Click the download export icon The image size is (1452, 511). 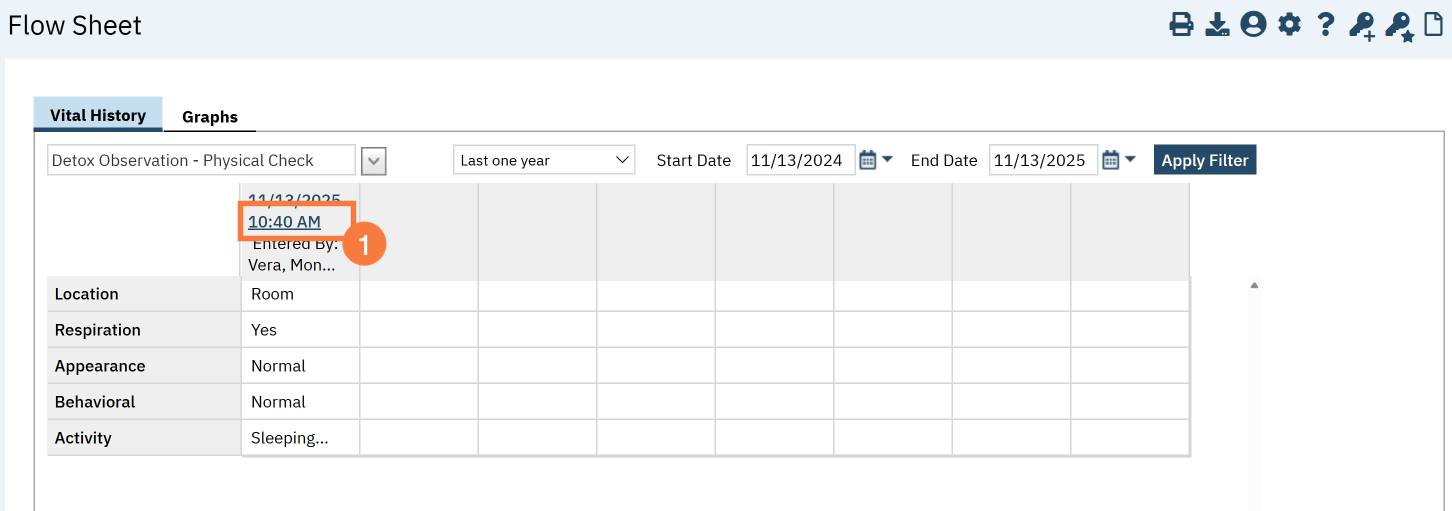tap(1217, 25)
